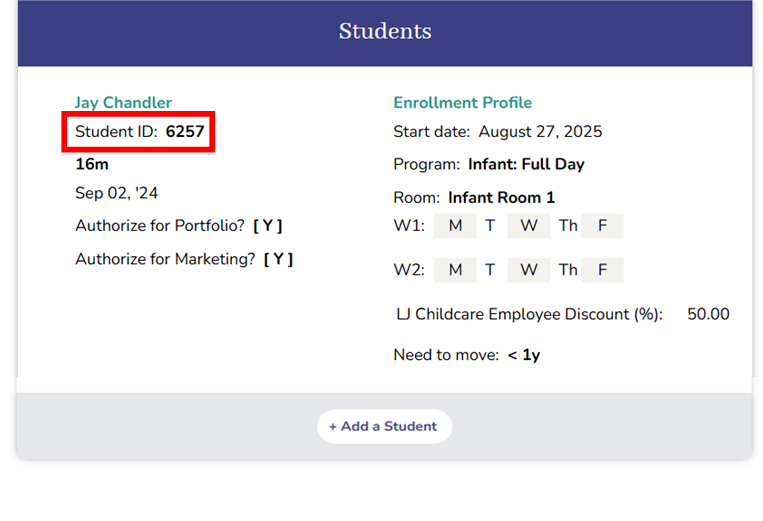Toggle Wednesday in the W1 schedule row
763x521 pixels.
528,226
